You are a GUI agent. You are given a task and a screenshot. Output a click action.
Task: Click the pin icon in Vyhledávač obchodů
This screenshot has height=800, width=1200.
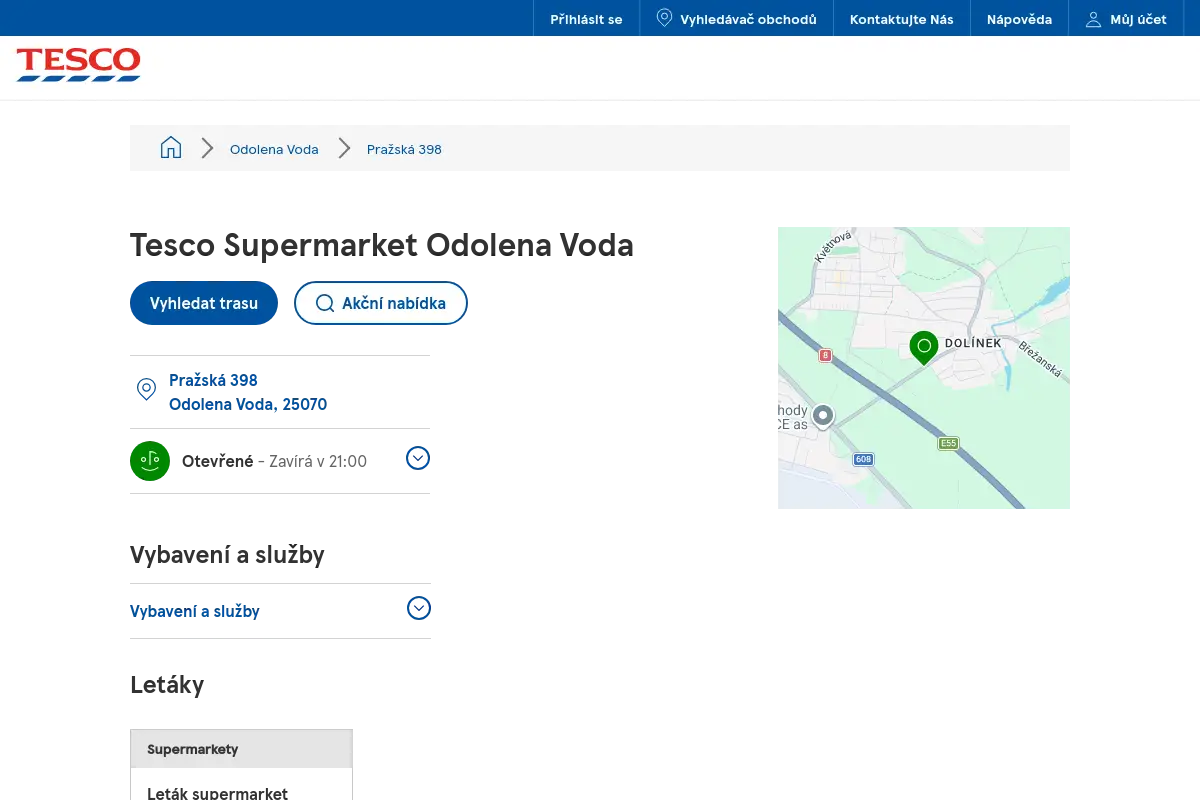(664, 18)
